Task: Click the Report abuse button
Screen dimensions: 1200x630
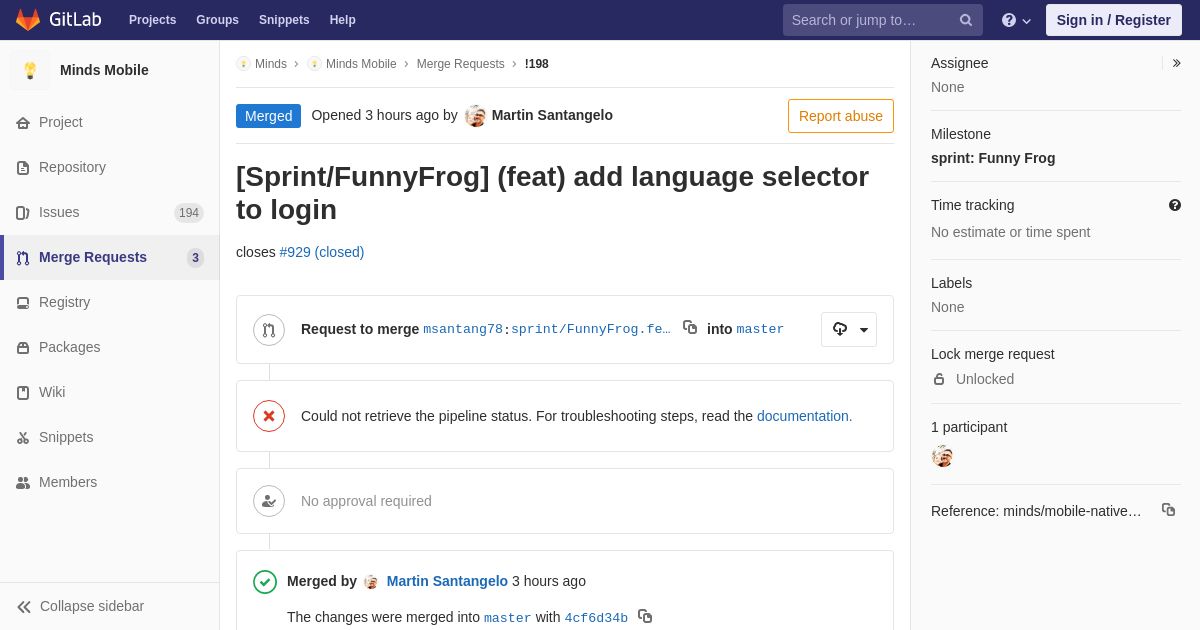Action: (x=840, y=116)
